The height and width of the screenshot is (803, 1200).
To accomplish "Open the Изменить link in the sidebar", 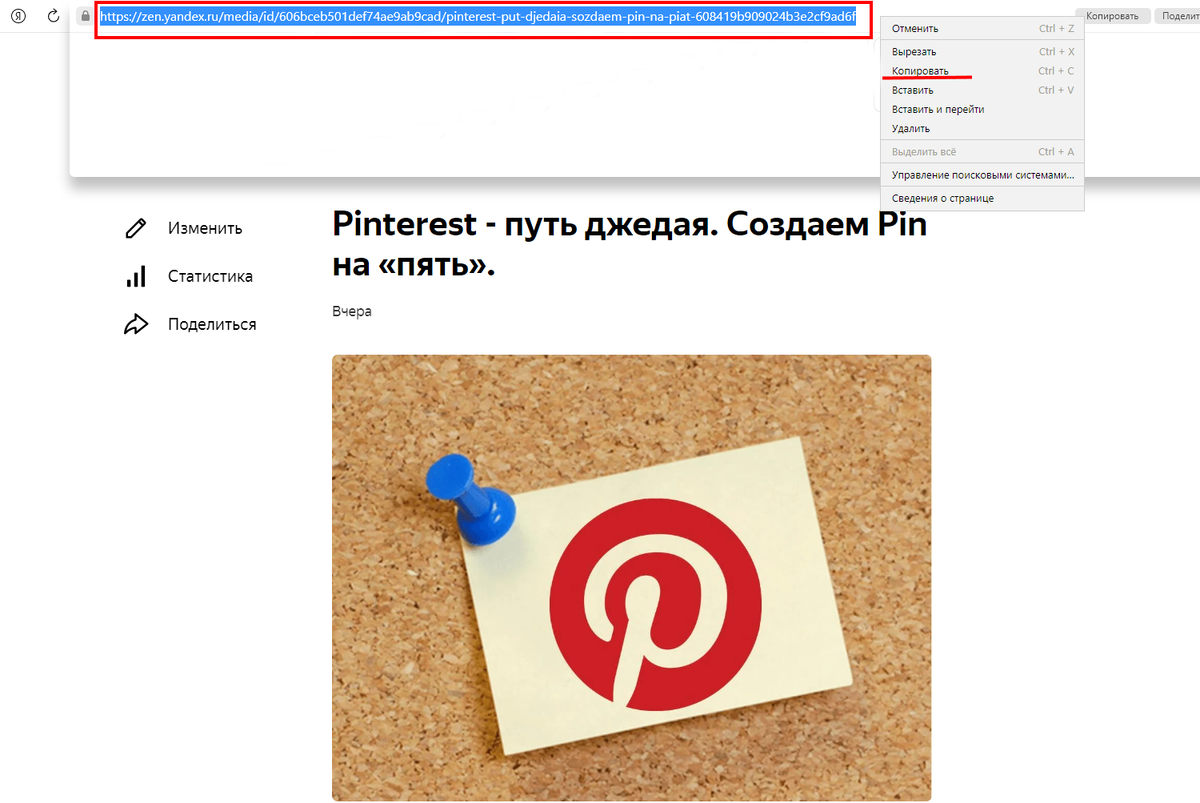I will click(205, 228).
